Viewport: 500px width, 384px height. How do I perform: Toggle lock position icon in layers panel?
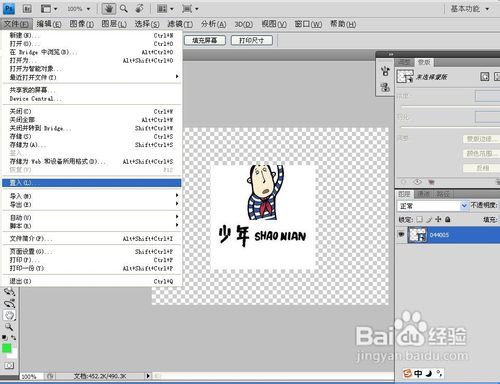tap(438, 219)
